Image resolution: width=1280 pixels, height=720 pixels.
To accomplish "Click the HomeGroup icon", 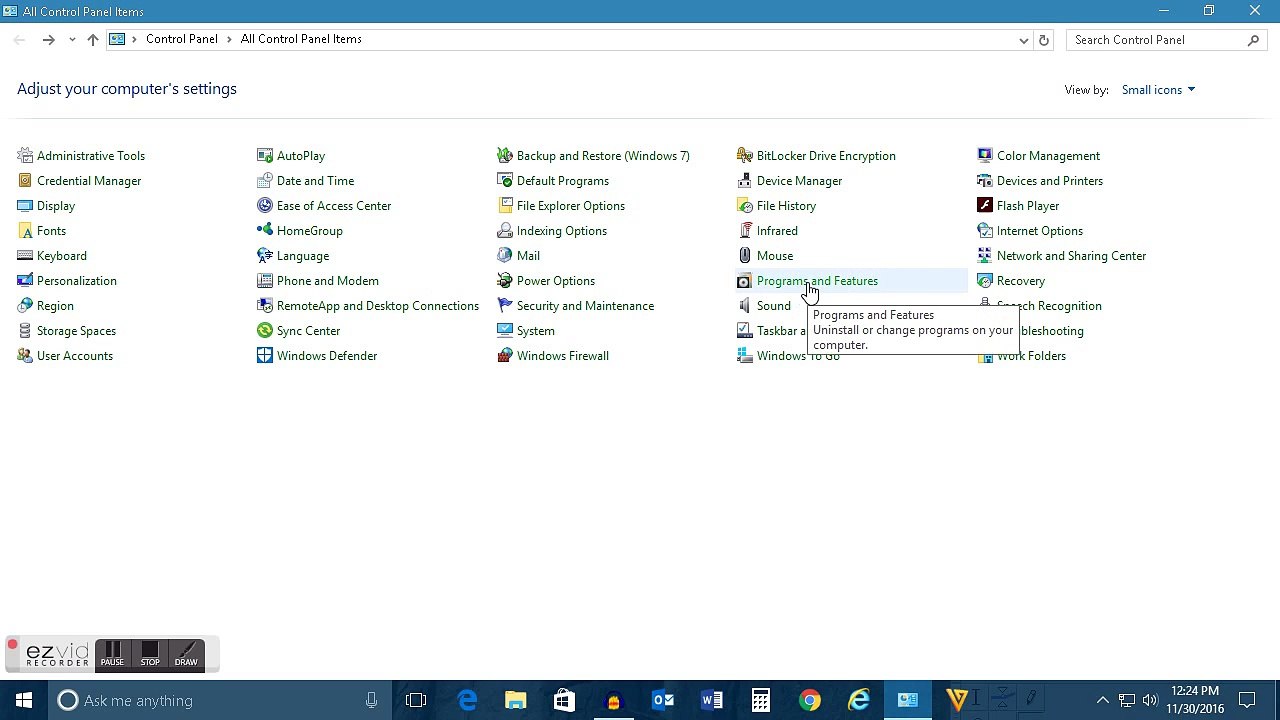I will pyautogui.click(x=265, y=231).
